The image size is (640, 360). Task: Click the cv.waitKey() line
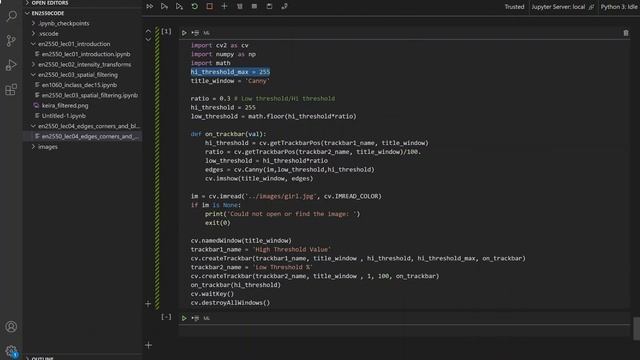click(212, 294)
